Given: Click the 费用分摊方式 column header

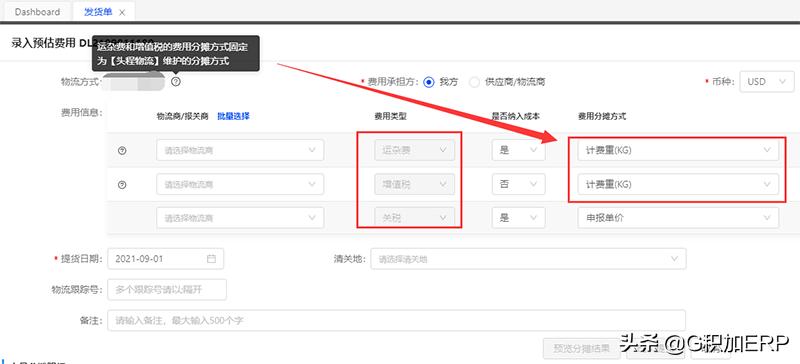Looking at the screenshot, I should pos(602,116).
